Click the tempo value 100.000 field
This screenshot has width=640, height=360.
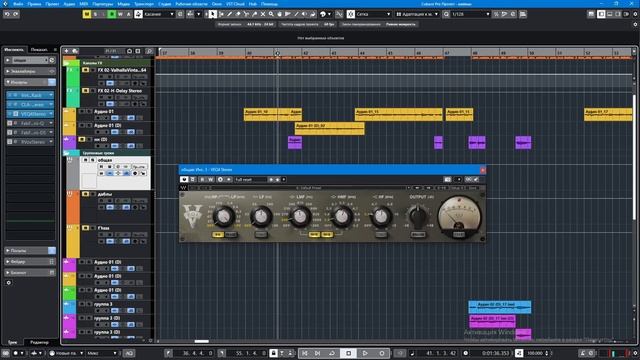click(535, 353)
